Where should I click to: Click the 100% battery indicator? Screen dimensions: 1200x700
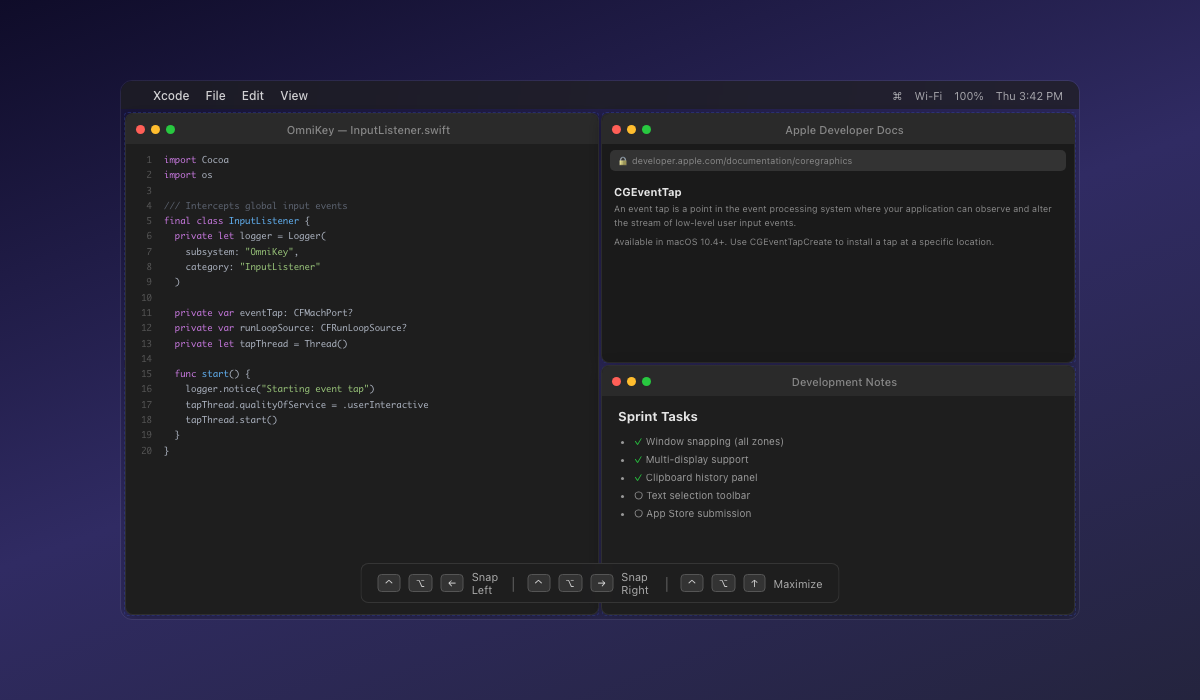click(968, 96)
